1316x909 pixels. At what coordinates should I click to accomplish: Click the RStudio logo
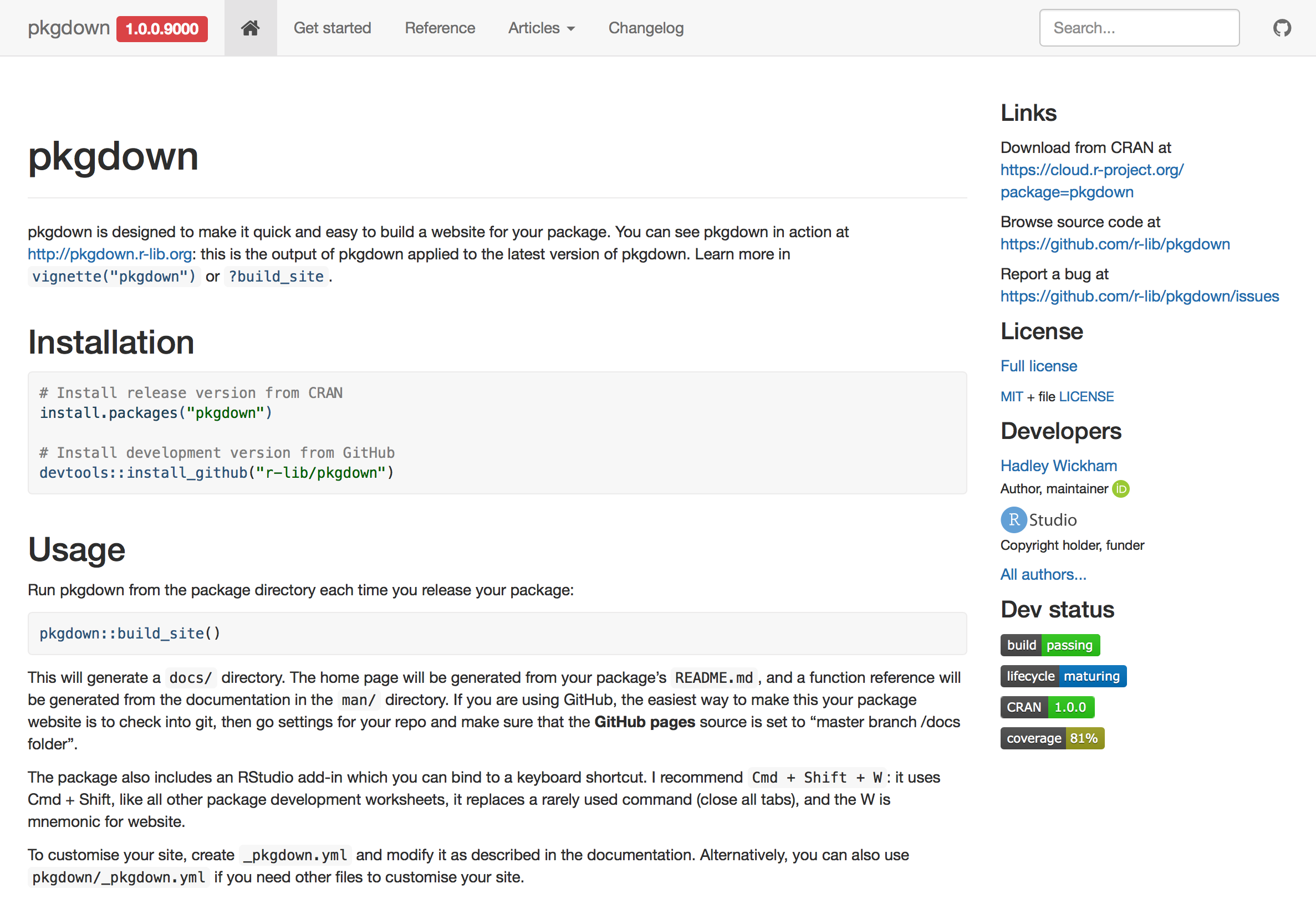pos(1039,519)
